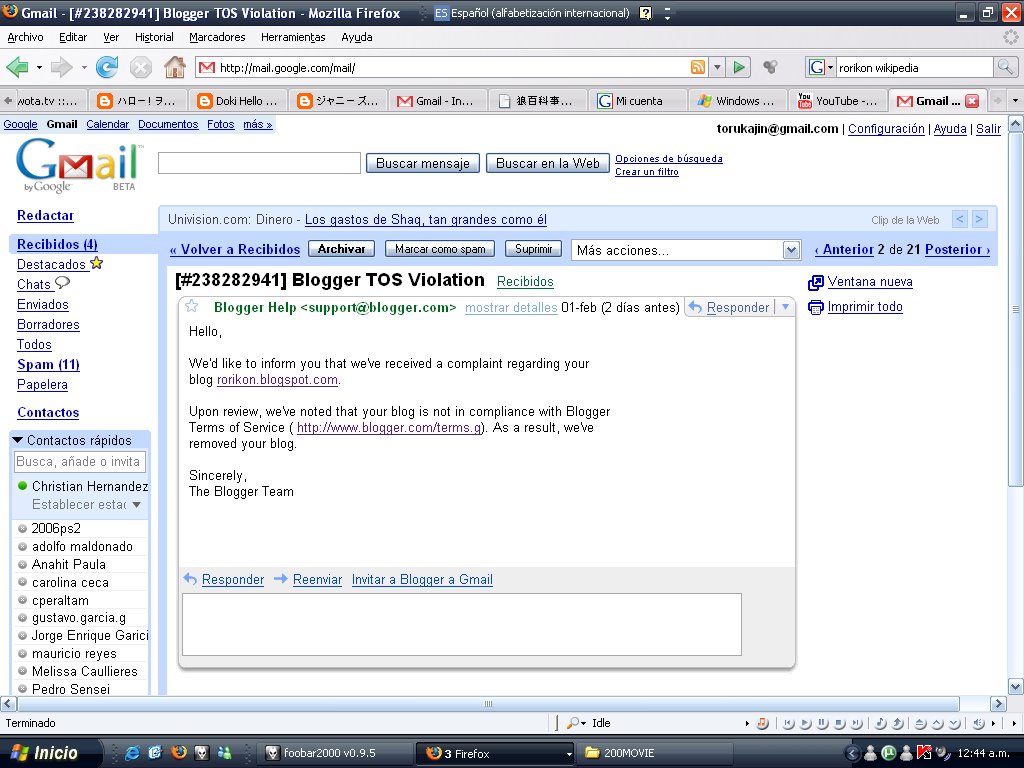Switch to the YouTube tab
Image resolution: width=1024 pixels, height=768 pixels.
click(x=837, y=101)
